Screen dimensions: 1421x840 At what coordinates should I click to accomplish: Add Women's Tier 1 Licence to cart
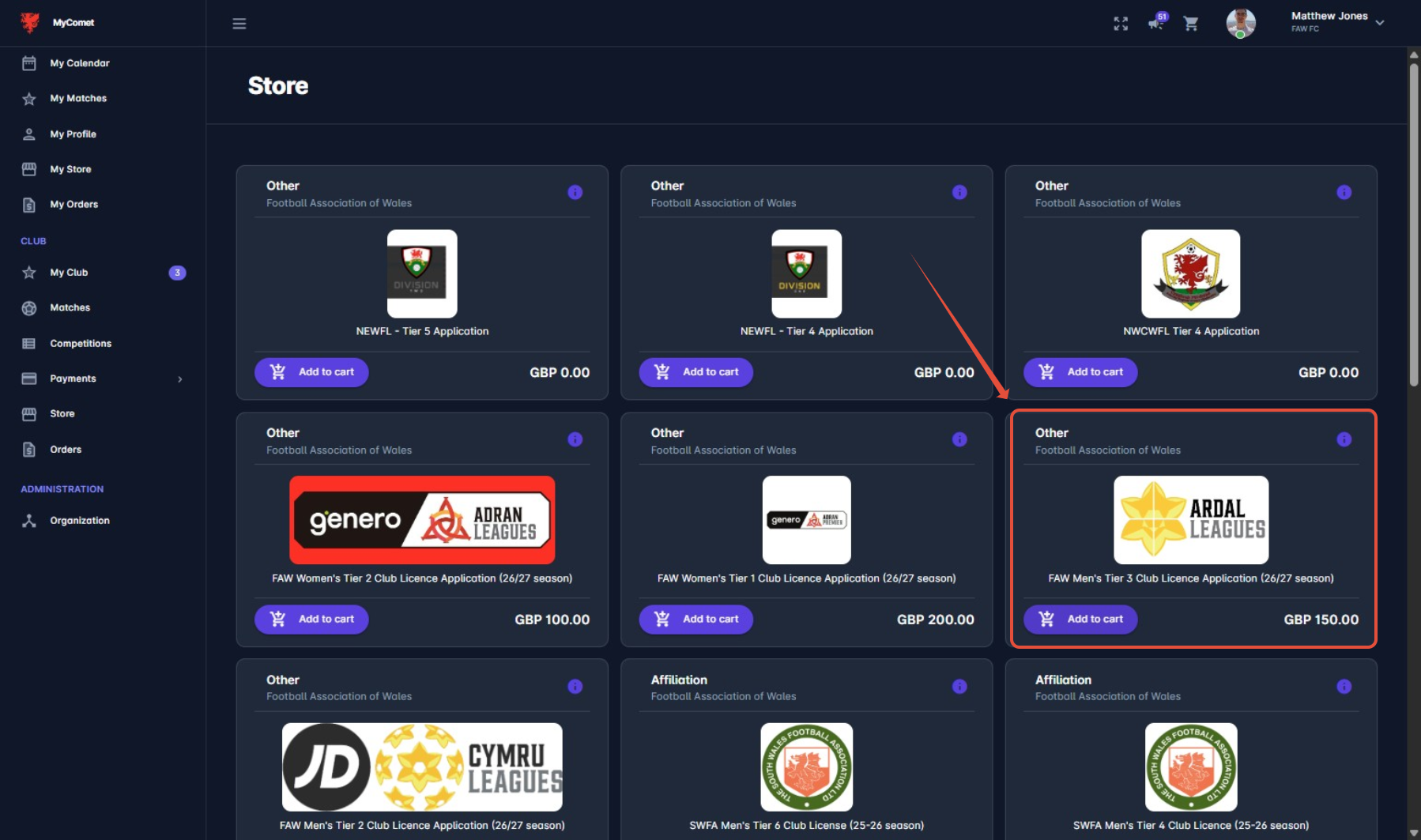pos(695,620)
